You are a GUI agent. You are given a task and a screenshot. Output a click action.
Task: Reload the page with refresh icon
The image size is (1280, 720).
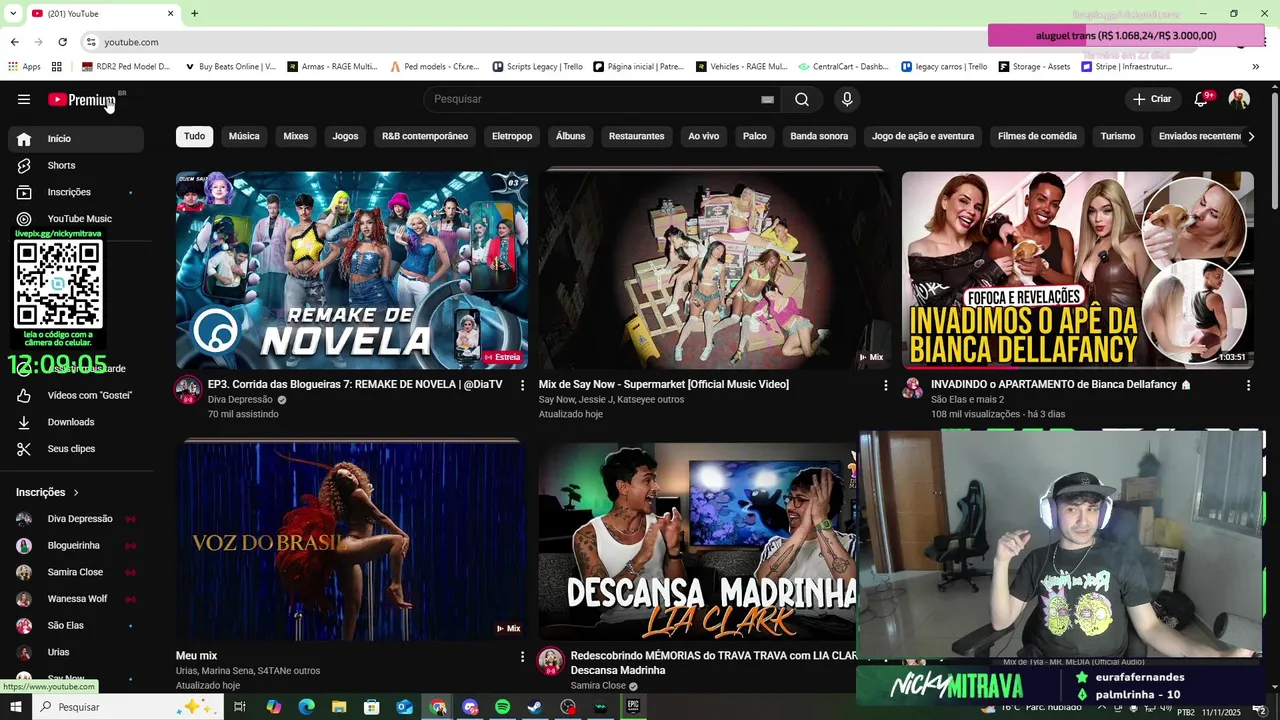[x=62, y=42]
